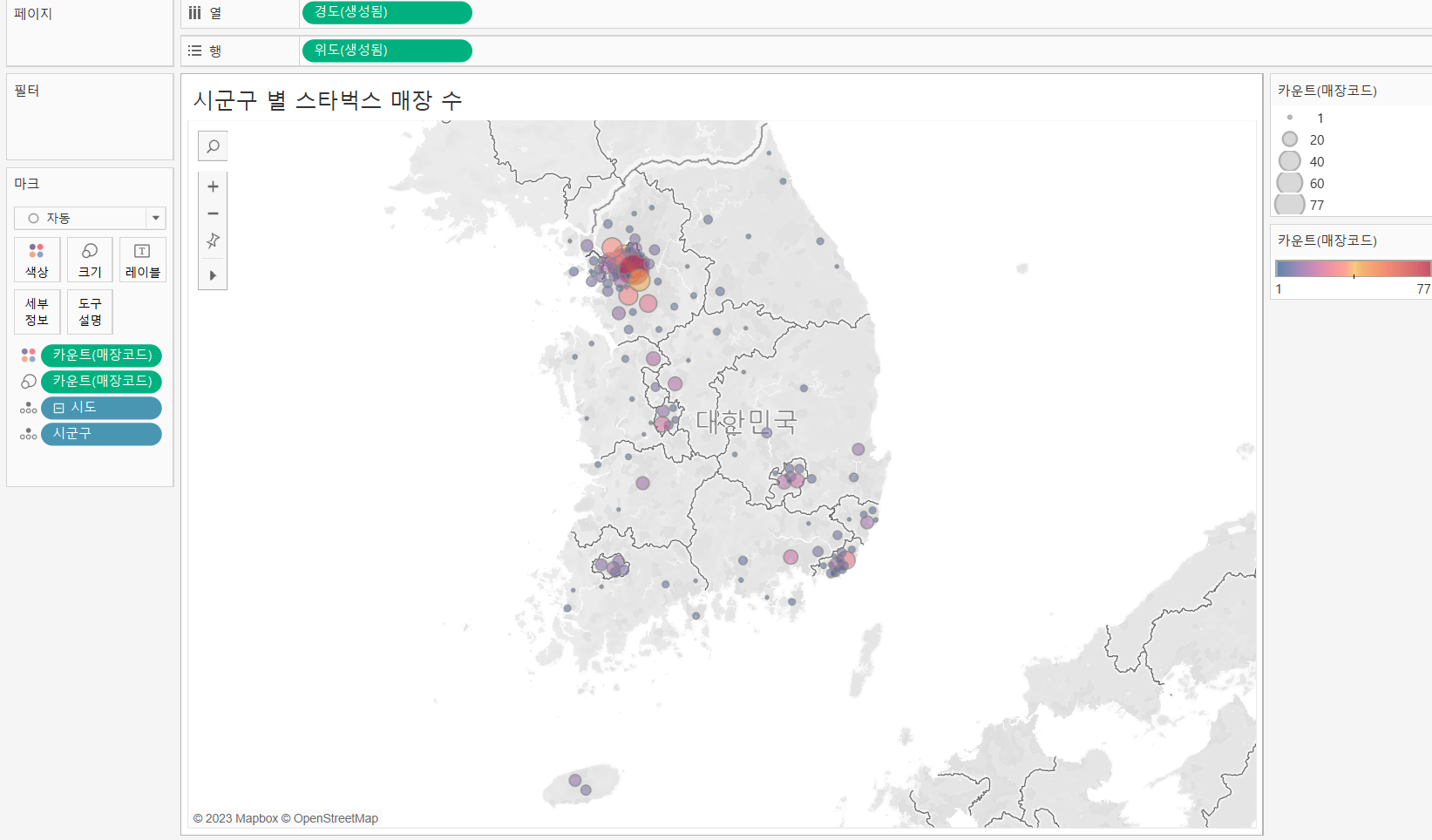Zoom out with the map minus button

click(x=213, y=213)
